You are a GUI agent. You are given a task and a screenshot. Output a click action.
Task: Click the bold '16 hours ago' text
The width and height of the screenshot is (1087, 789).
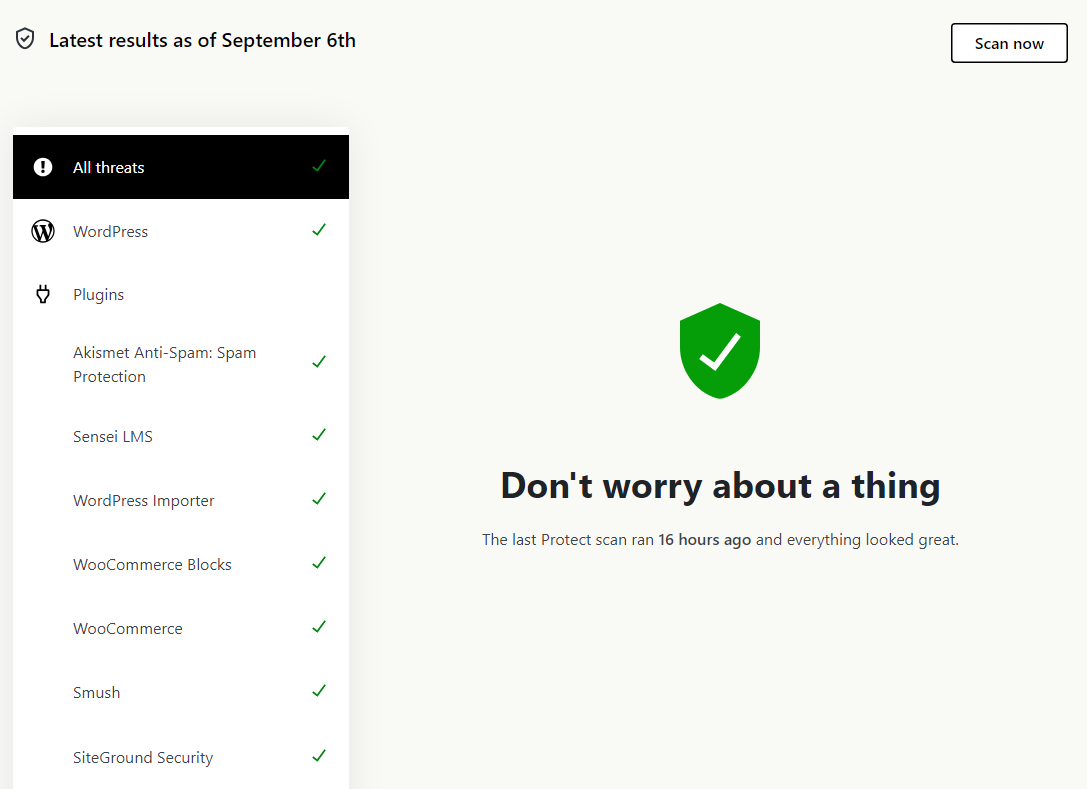point(704,539)
